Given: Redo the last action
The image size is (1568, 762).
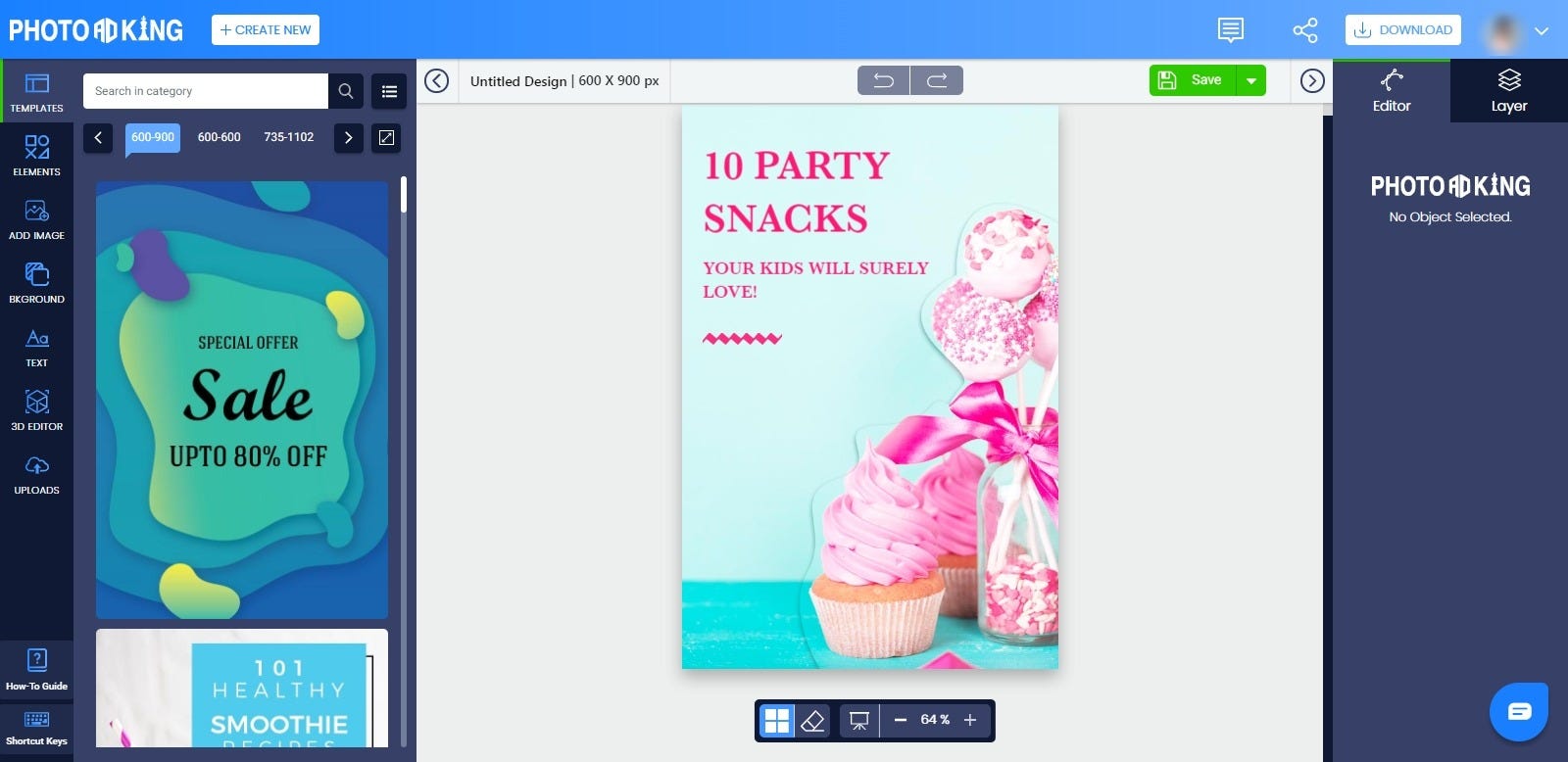Looking at the screenshot, I should coord(937,80).
